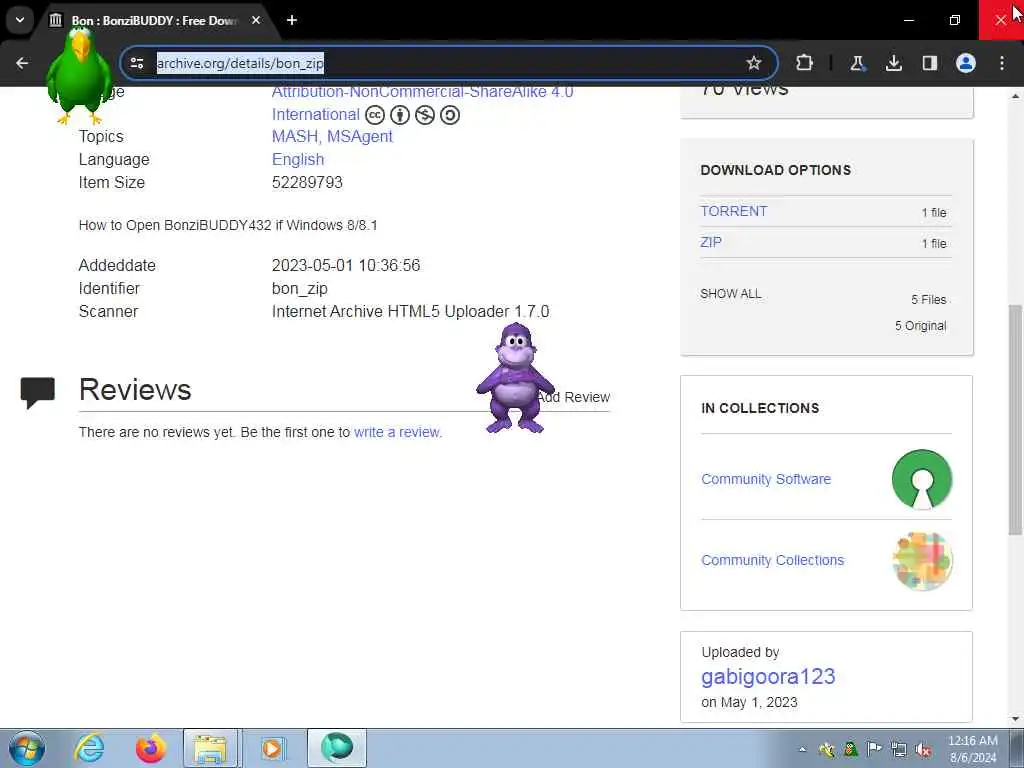Select the How to Open BonziBUDDY432 description text
Image resolution: width=1024 pixels, height=768 pixels.
click(228, 225)
